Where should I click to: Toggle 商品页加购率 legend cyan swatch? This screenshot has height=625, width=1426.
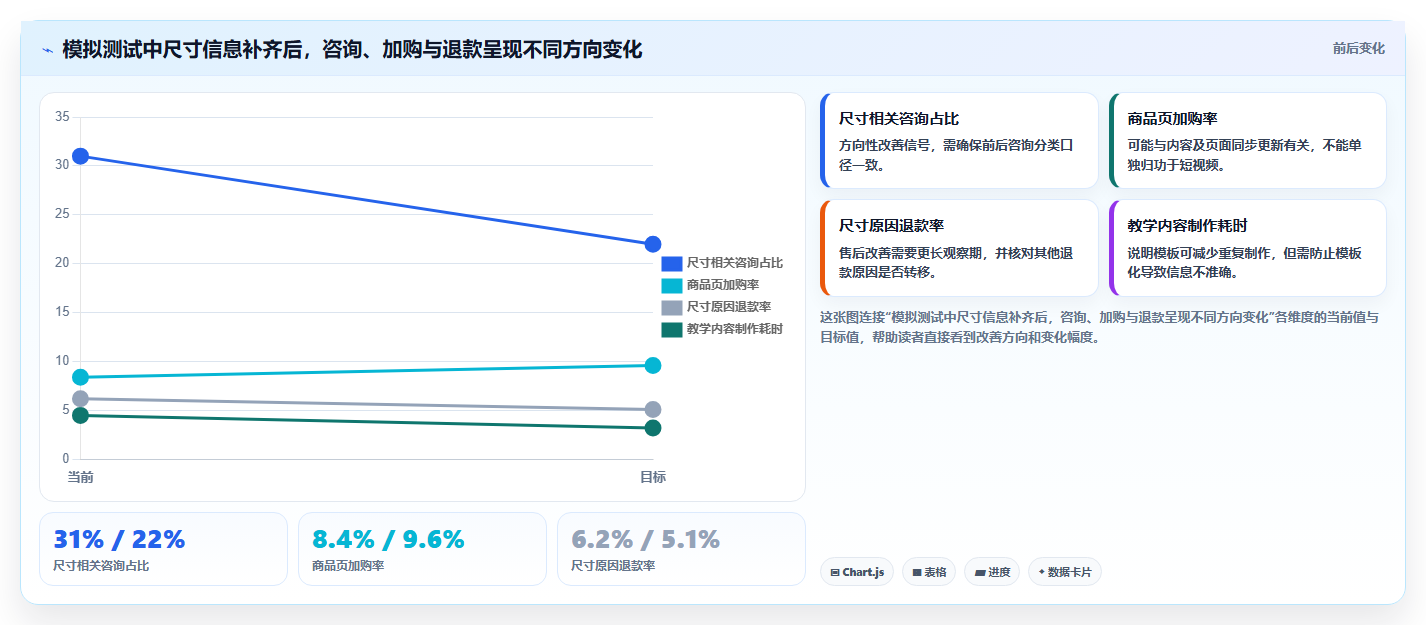point(671,285)
